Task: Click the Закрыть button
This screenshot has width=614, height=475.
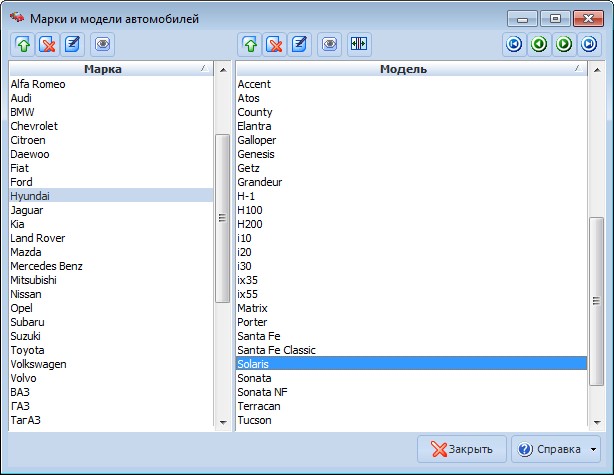Action: pos(462,449)
